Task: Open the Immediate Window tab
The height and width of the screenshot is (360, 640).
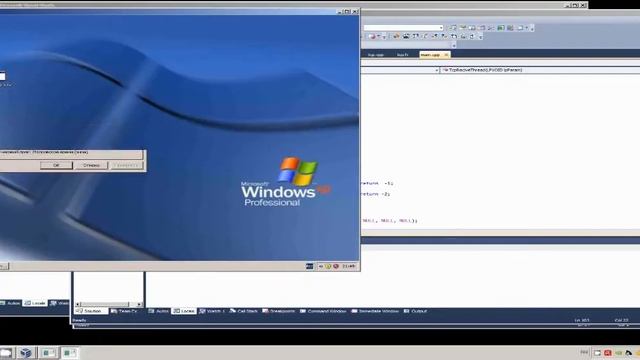Action: point(375,311)
